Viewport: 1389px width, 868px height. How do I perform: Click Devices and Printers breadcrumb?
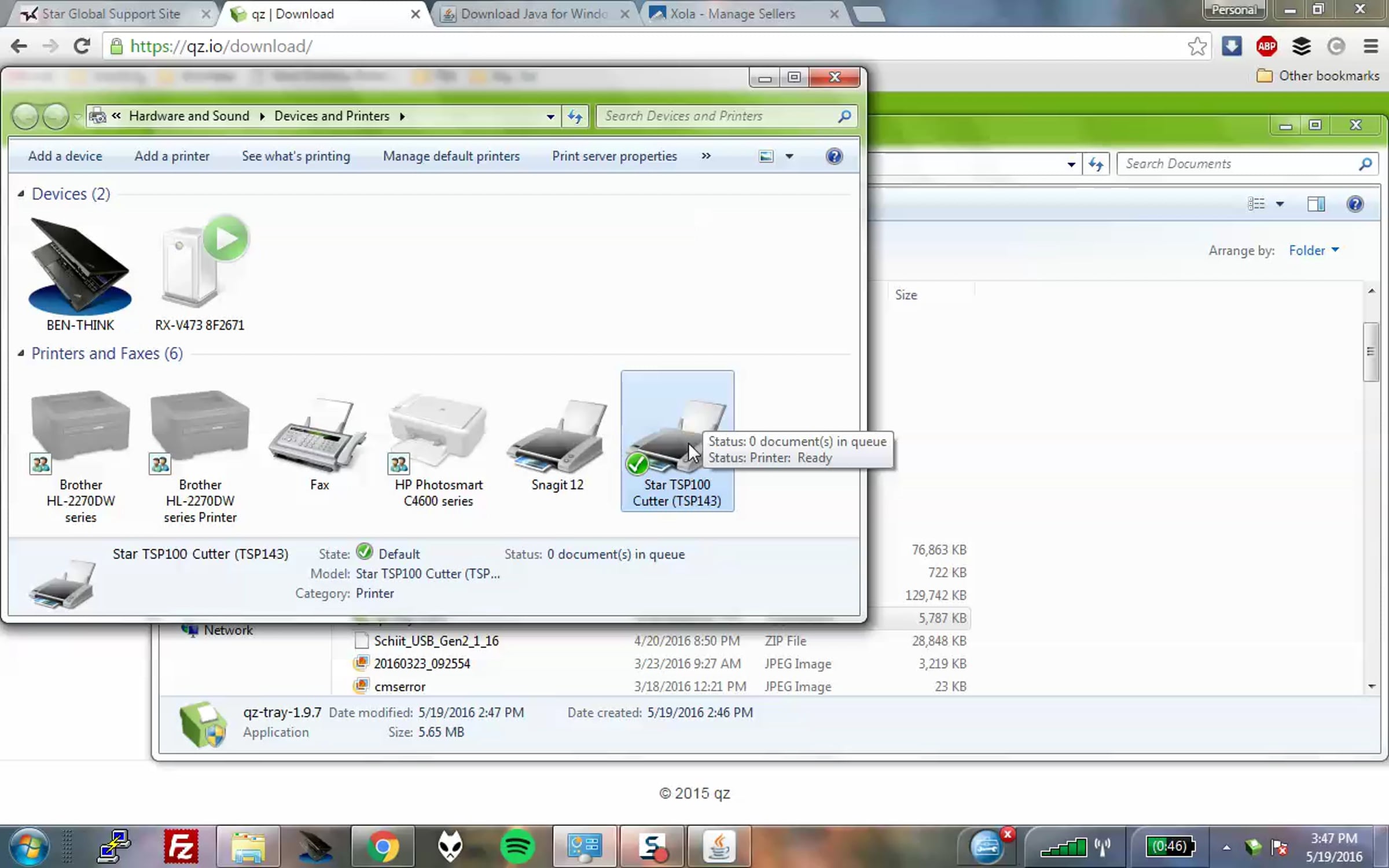pyautogui.click(x=332, y=116)
